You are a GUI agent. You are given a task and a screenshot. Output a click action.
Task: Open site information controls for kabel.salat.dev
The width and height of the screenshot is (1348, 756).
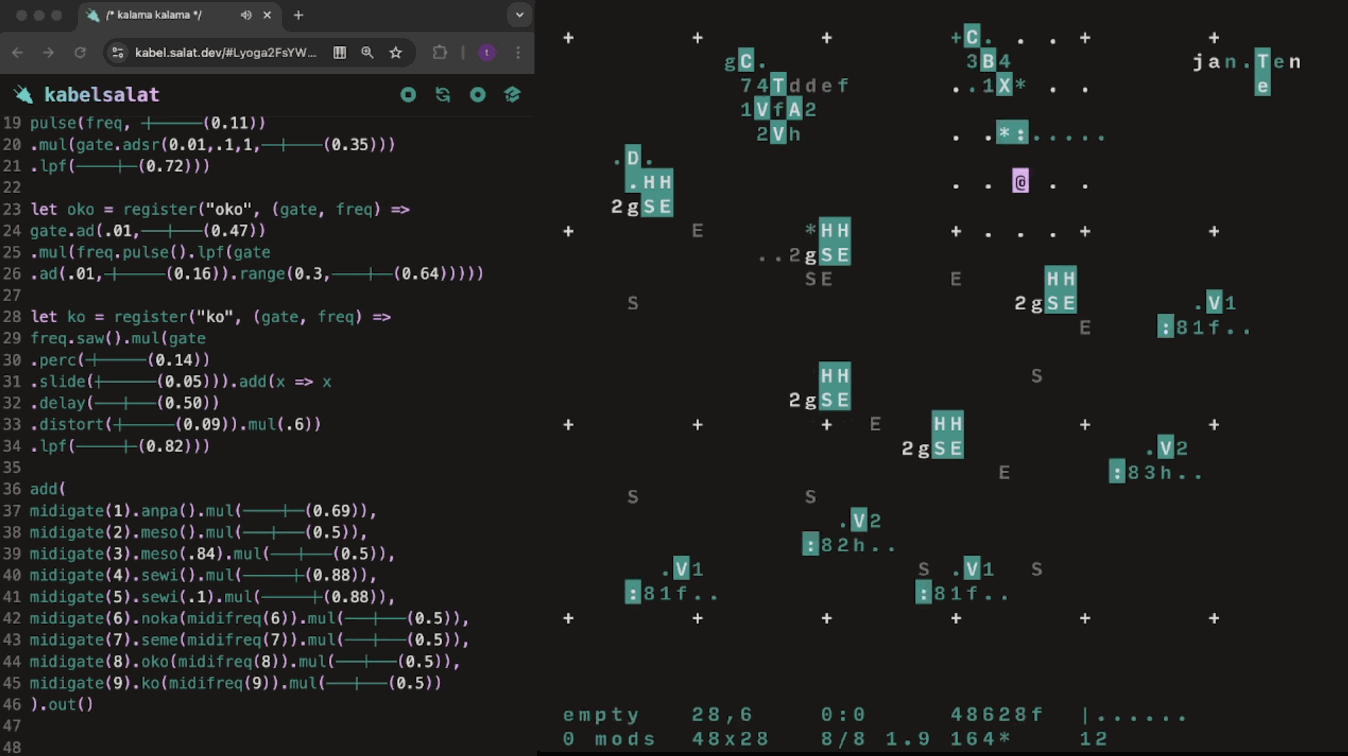(118, 53)
